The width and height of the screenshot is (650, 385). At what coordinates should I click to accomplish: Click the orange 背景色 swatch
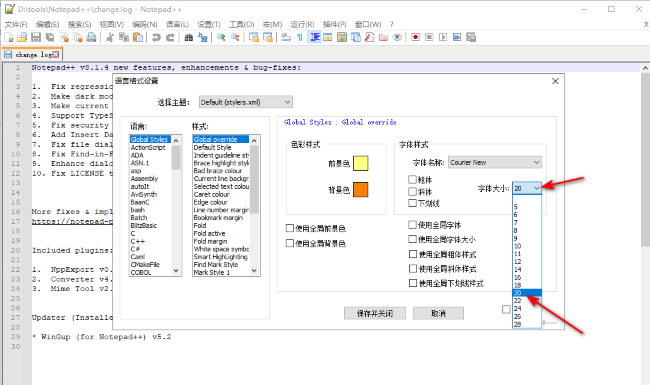pos(361,189)
